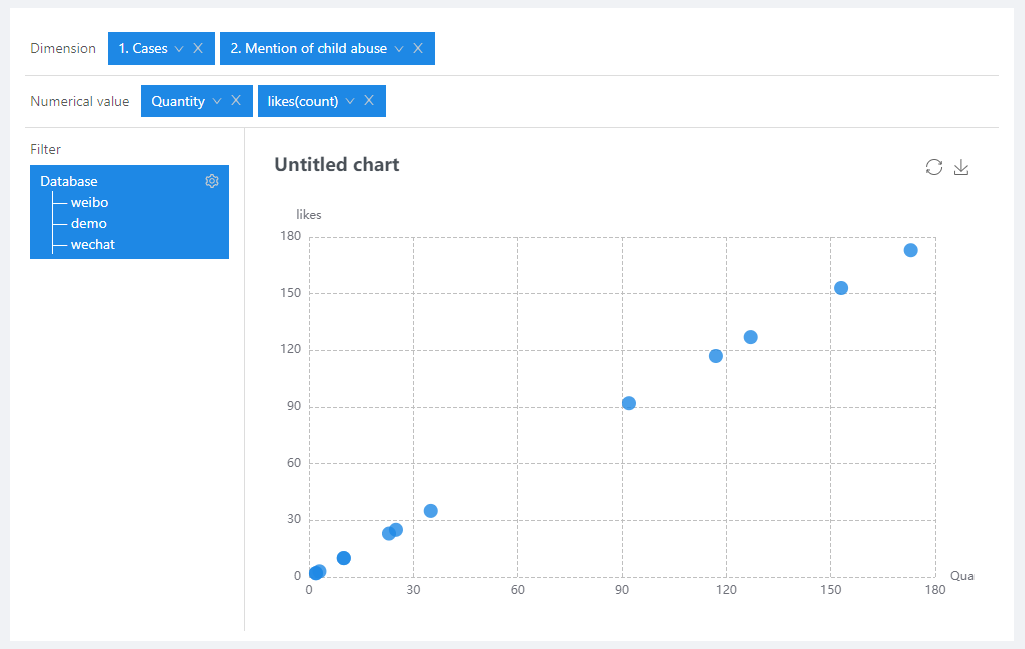Screen dimensions: 1025x649
Task: Remove the Quantity numerical value
Action: 236,100
